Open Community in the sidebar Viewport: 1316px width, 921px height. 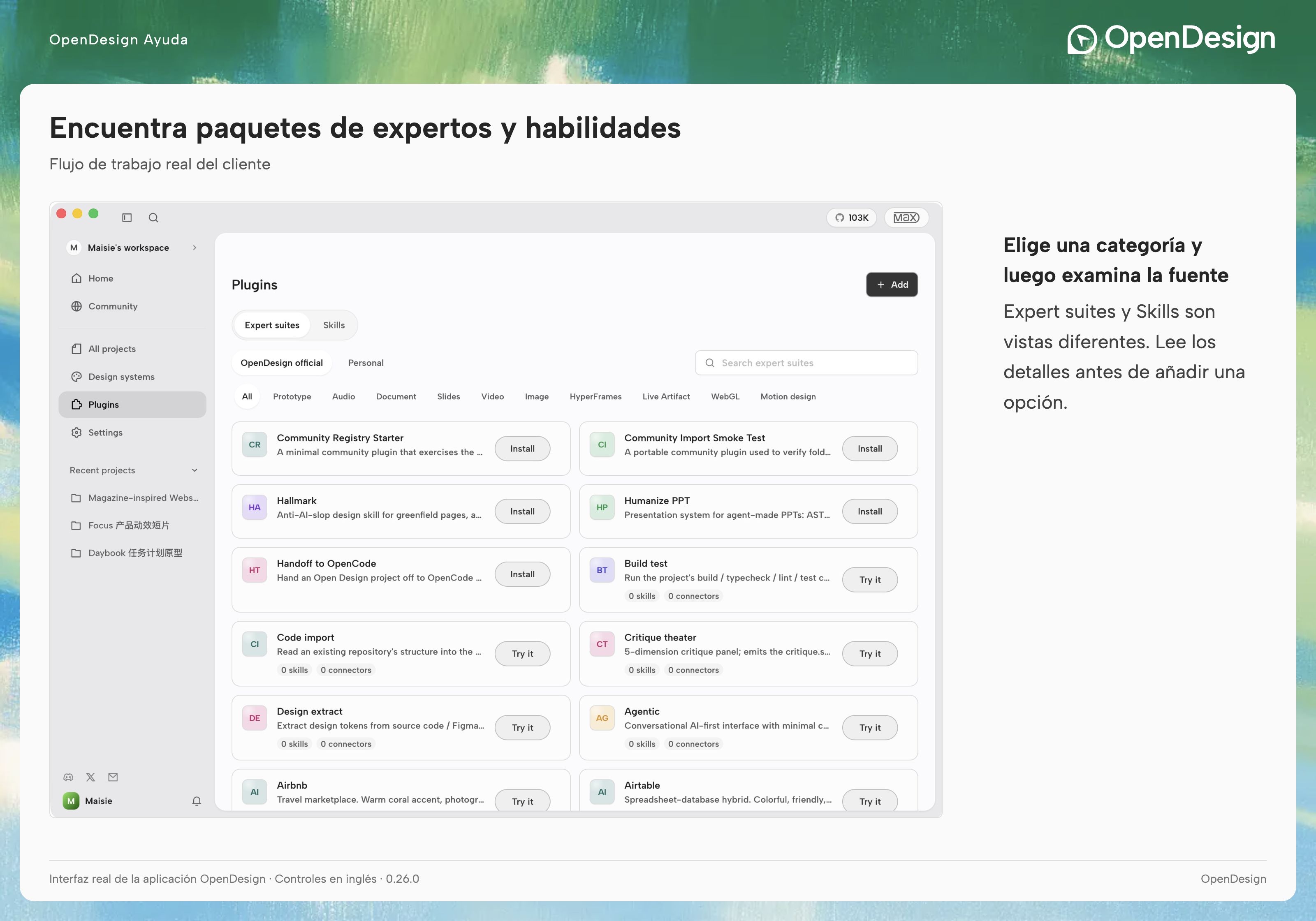tap(132, 307)
